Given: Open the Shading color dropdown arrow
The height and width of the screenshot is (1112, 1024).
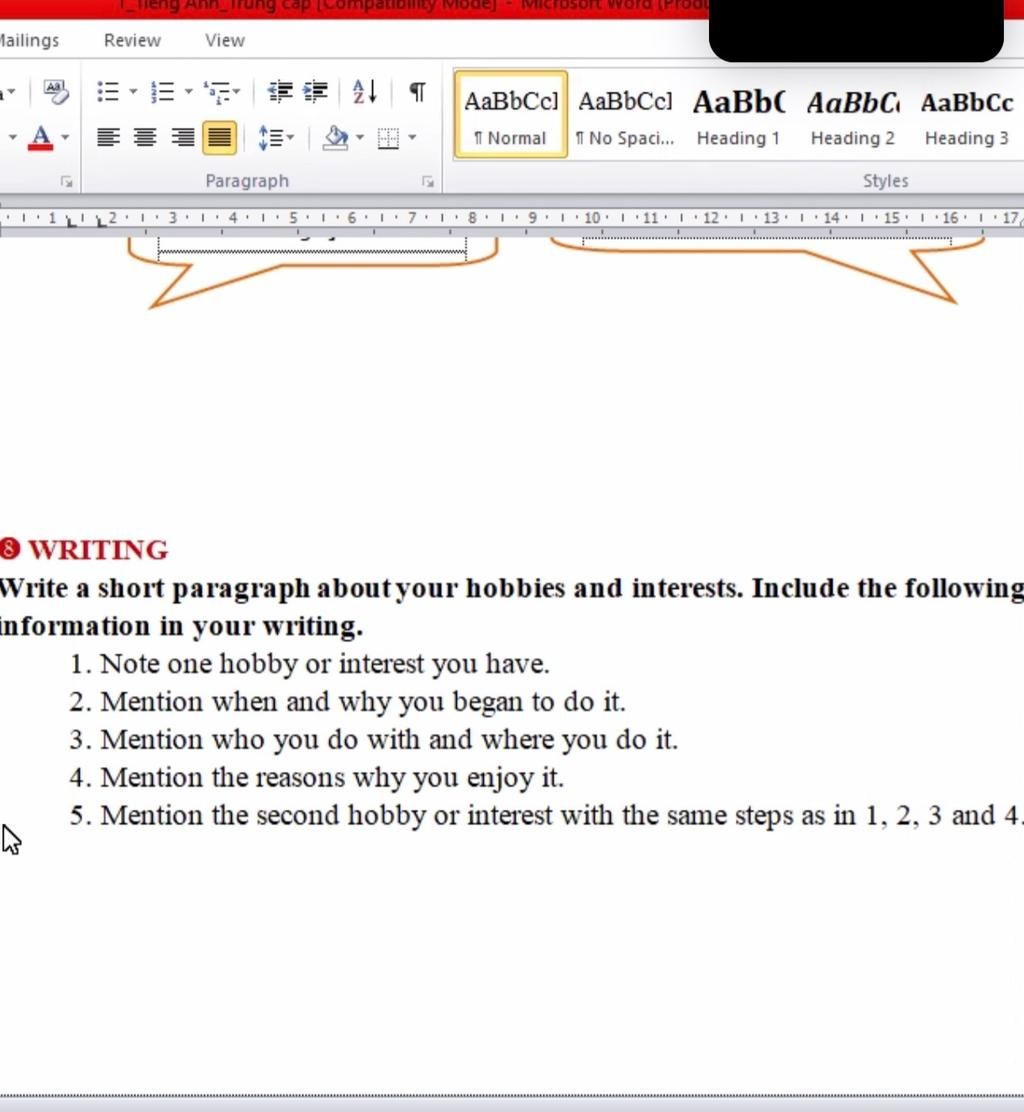Looking at the screenshot, I should (360, 137).
